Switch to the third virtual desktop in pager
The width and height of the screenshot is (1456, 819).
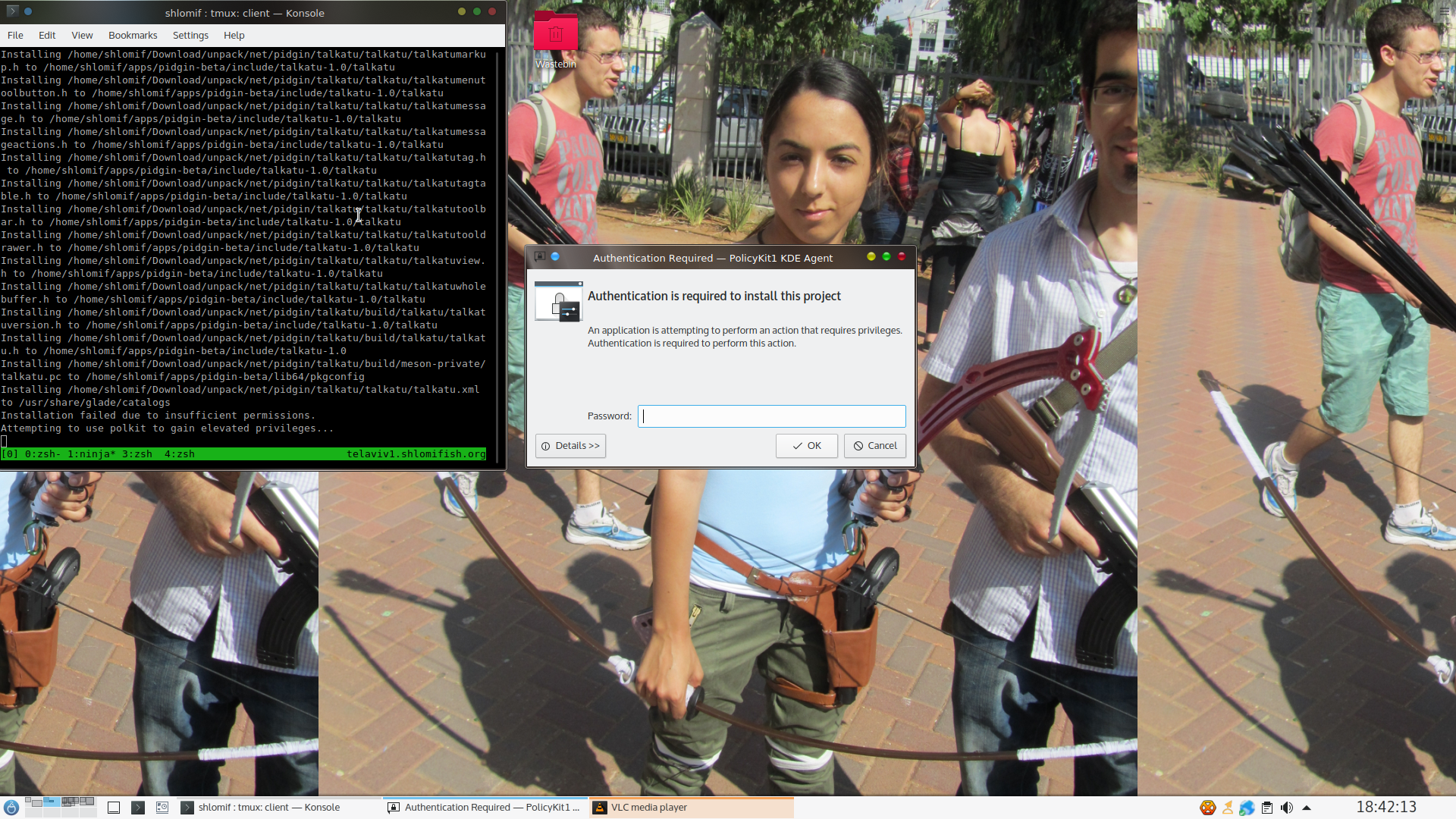(70, 802)
